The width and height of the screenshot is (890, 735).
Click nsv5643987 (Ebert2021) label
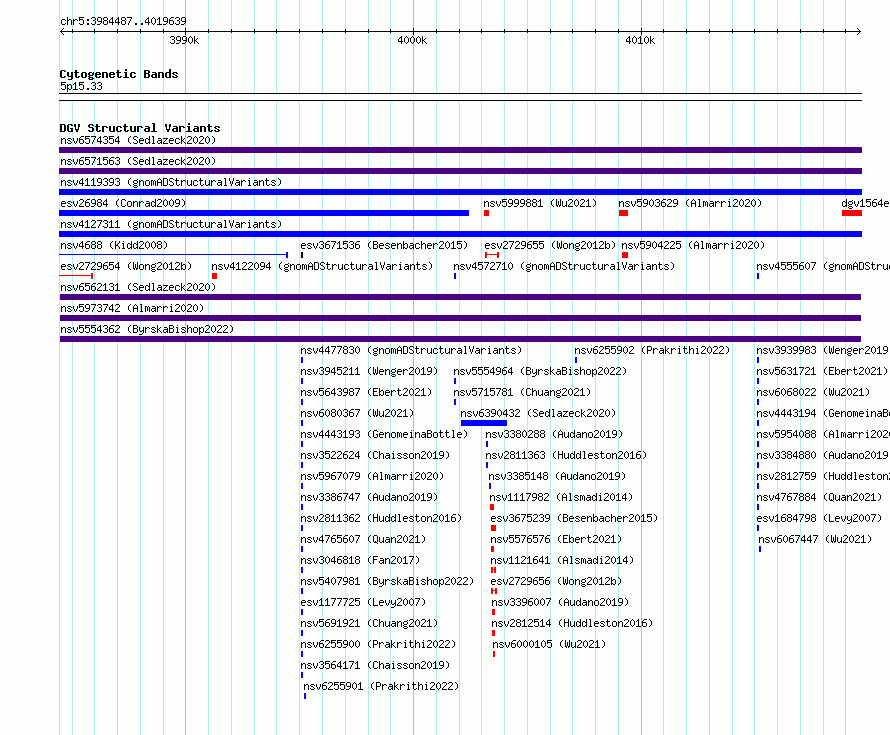click(x=366, y=392)
